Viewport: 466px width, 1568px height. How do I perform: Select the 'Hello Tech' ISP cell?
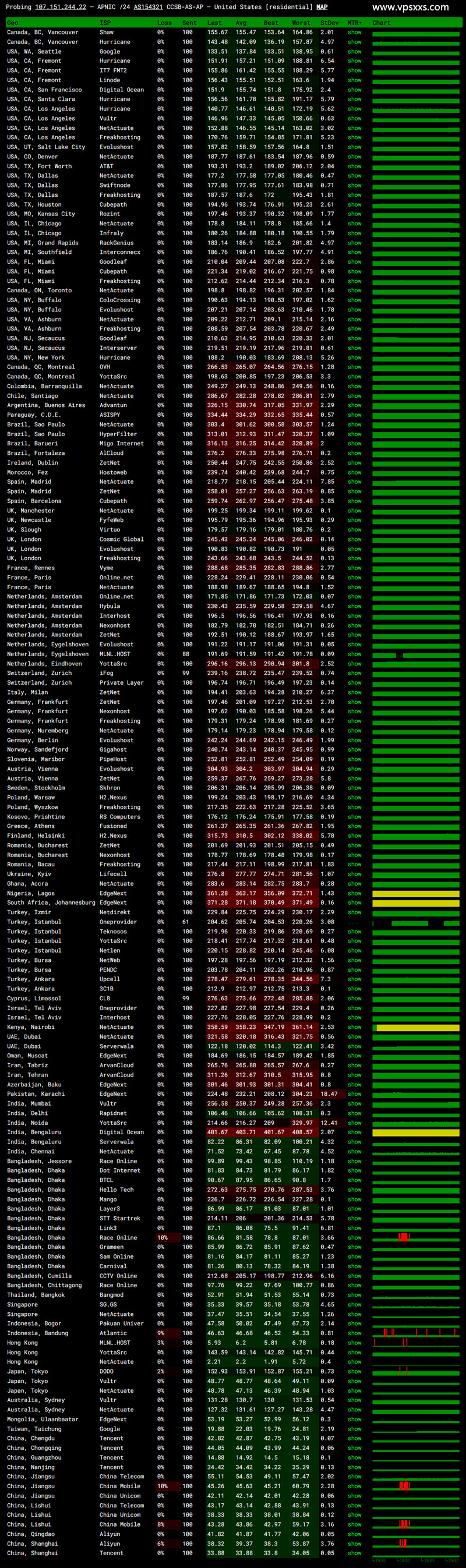(116, 1190)
